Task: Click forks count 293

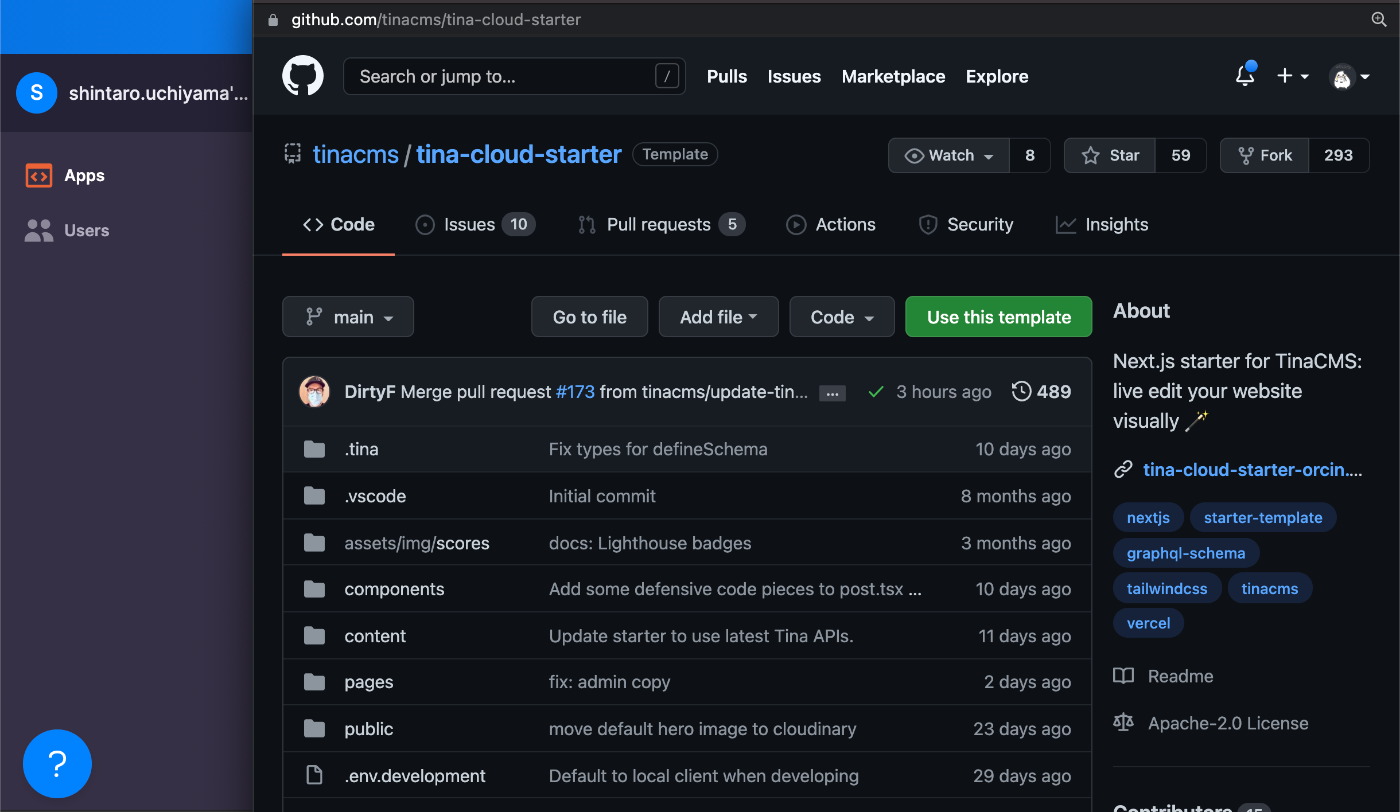Action: (x=1339, y=155)
